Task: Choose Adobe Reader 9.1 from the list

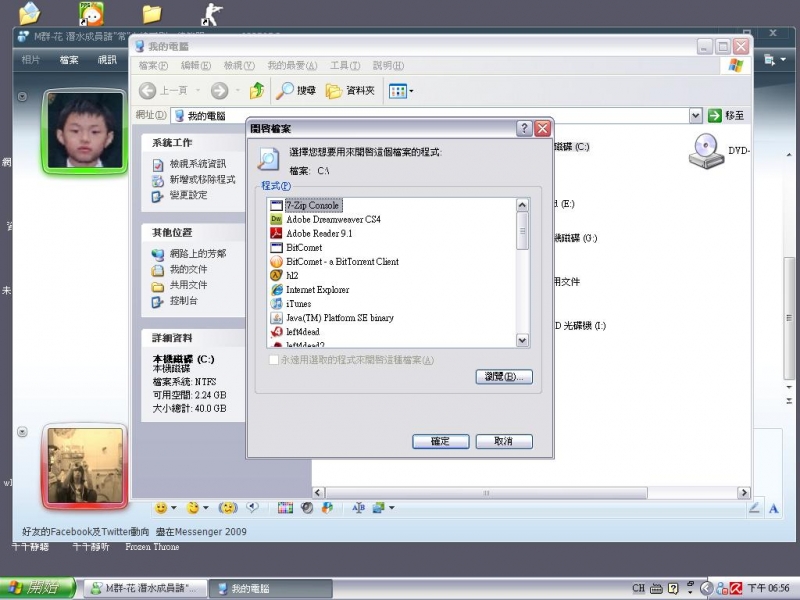Action: point(318,233)
